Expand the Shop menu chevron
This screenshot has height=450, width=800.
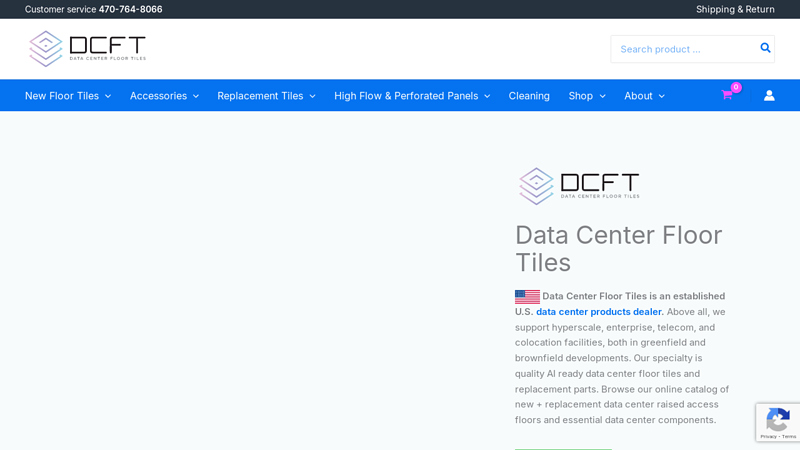click(603, 96)
